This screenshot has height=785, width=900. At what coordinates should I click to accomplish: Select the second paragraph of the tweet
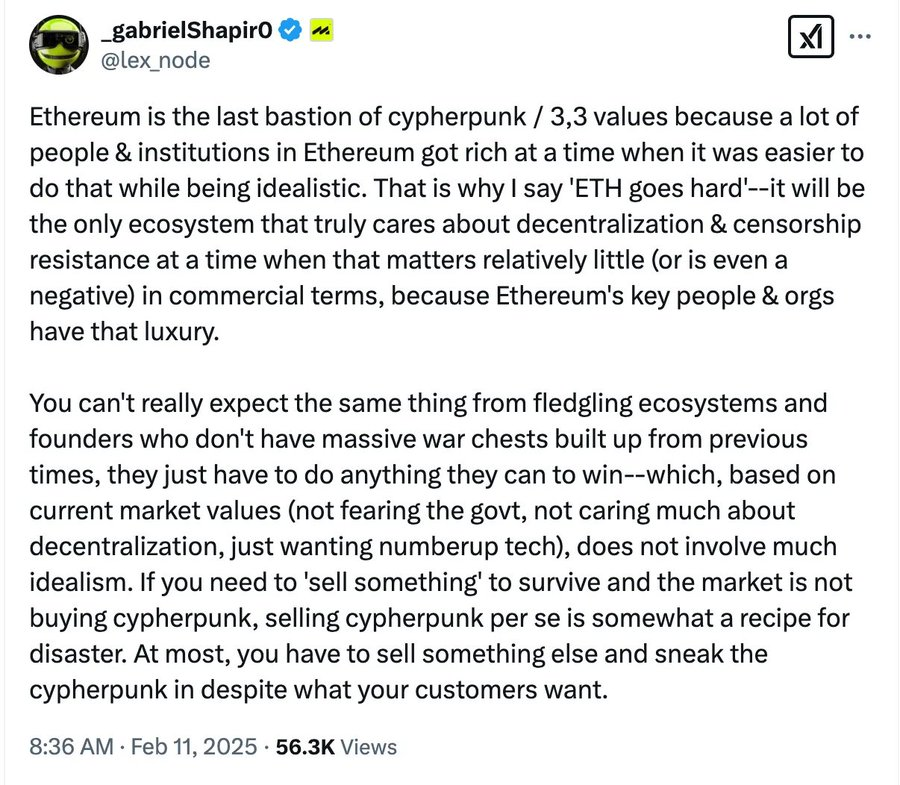tap(440, 545)
